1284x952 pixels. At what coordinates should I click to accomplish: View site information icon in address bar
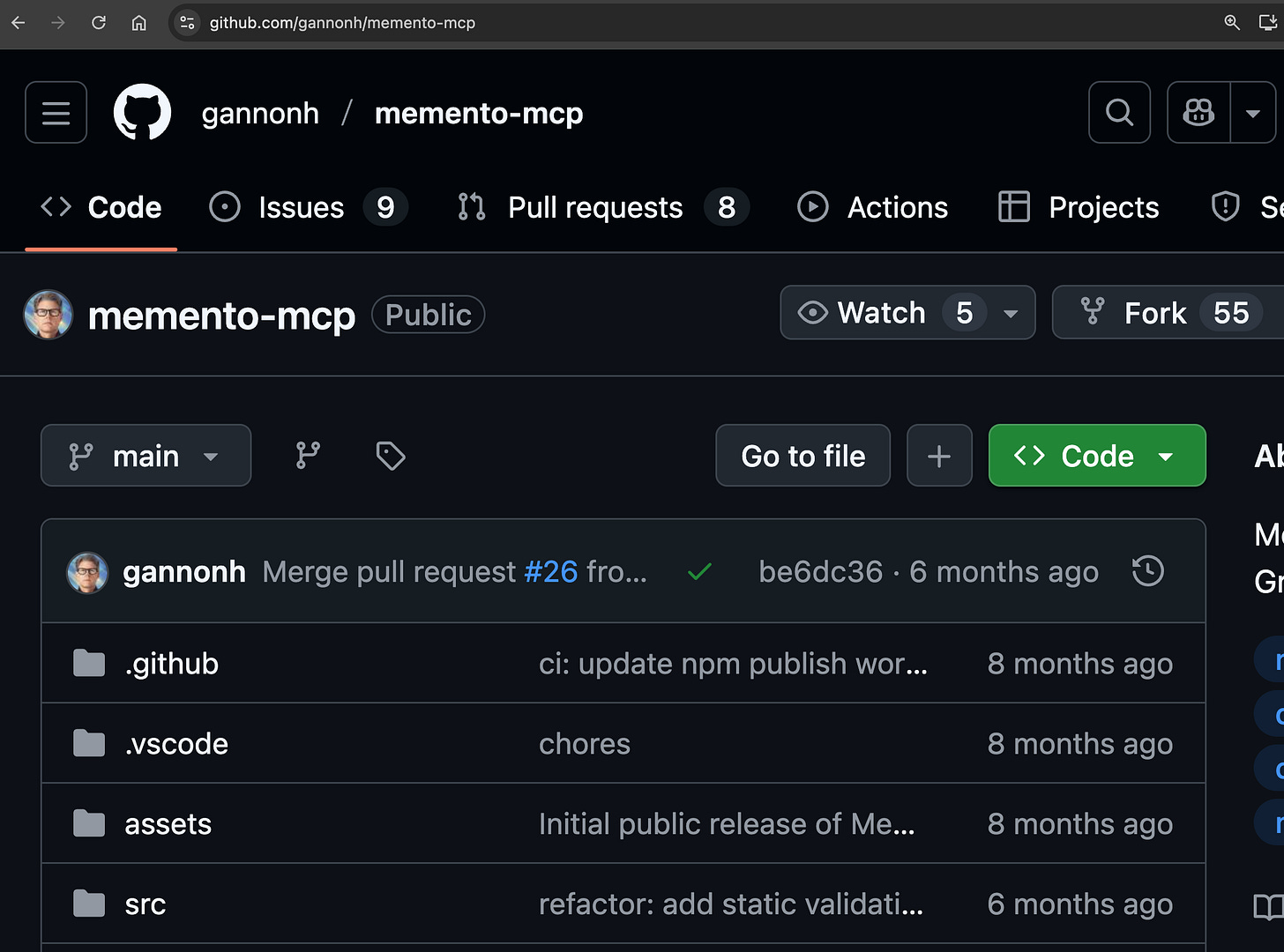pos(187,23)
